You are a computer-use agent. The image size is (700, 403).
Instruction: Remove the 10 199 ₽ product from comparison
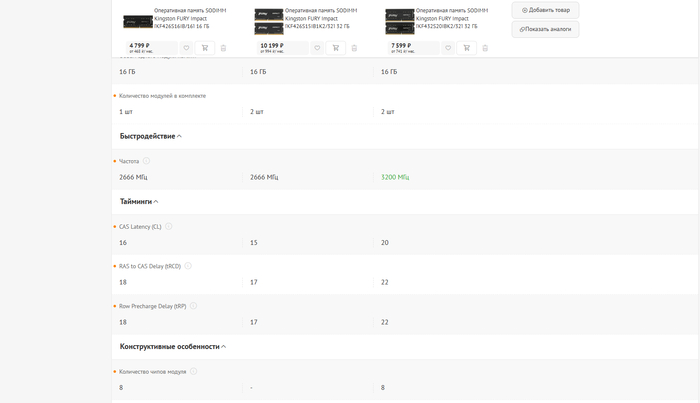(x=354, y=48)
